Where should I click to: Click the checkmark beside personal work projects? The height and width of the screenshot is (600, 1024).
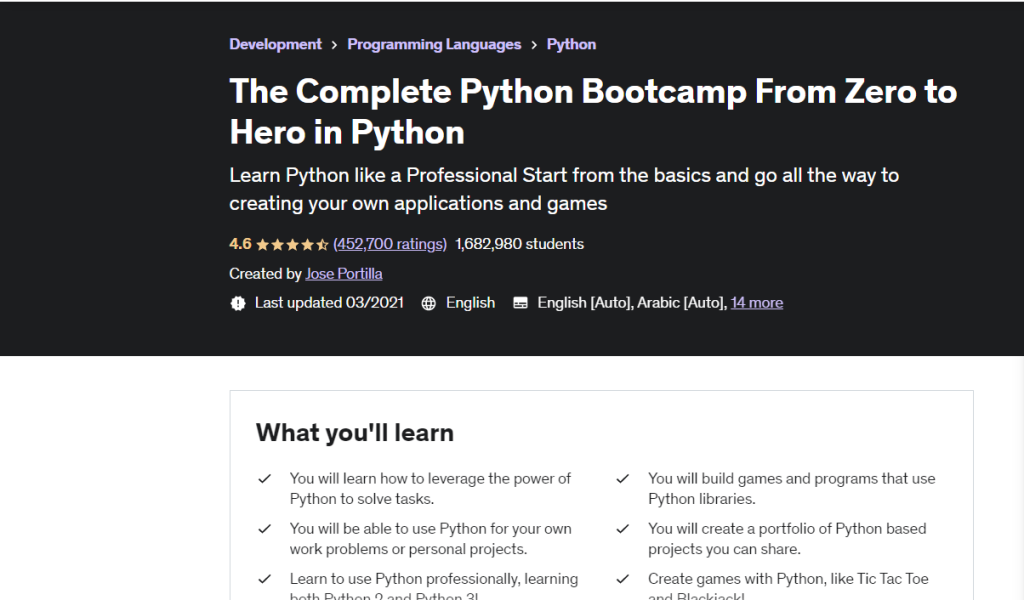click(x=263, y=528)
